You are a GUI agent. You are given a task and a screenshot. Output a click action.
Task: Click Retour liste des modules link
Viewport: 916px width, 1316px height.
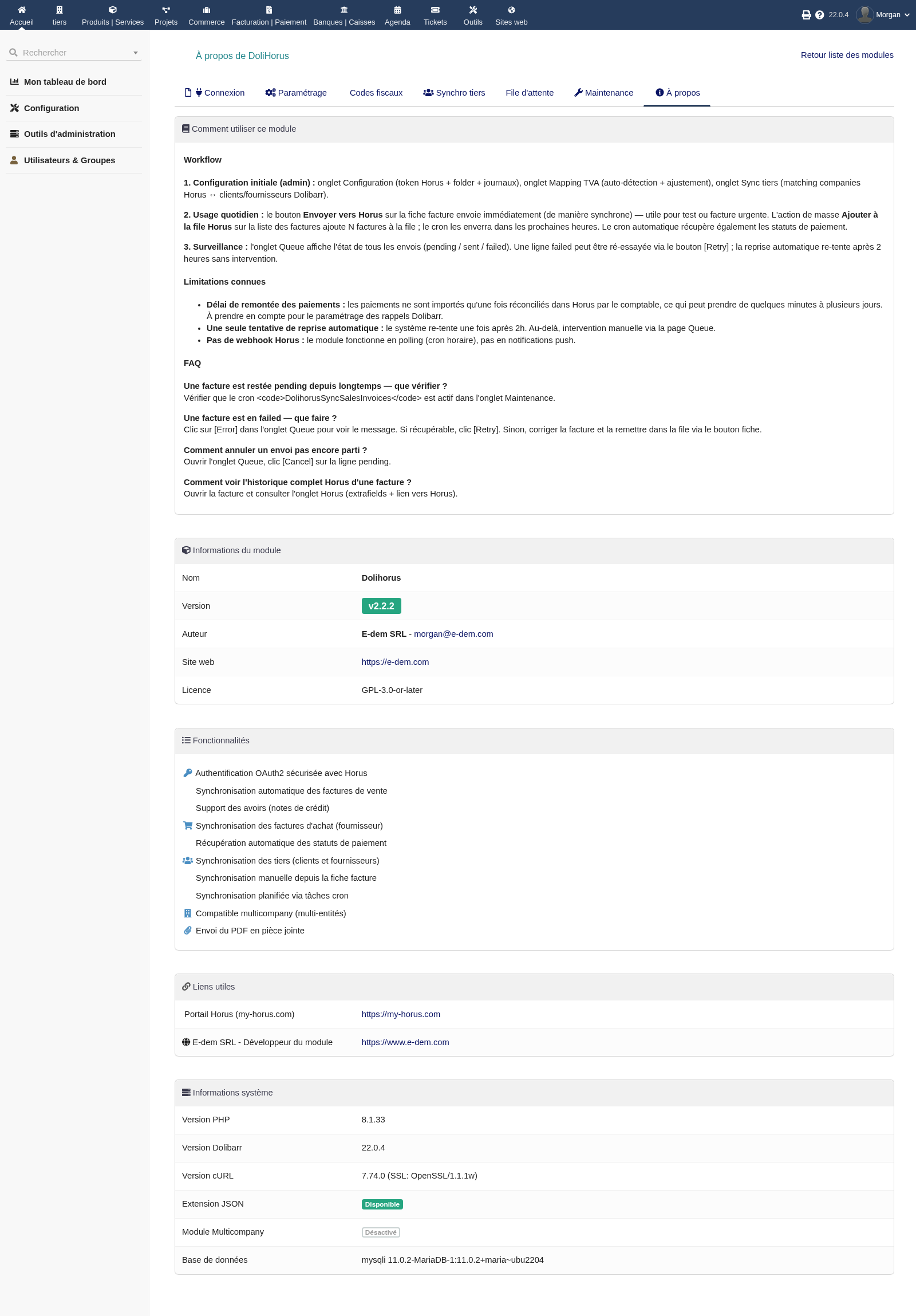tap(847, 55)
